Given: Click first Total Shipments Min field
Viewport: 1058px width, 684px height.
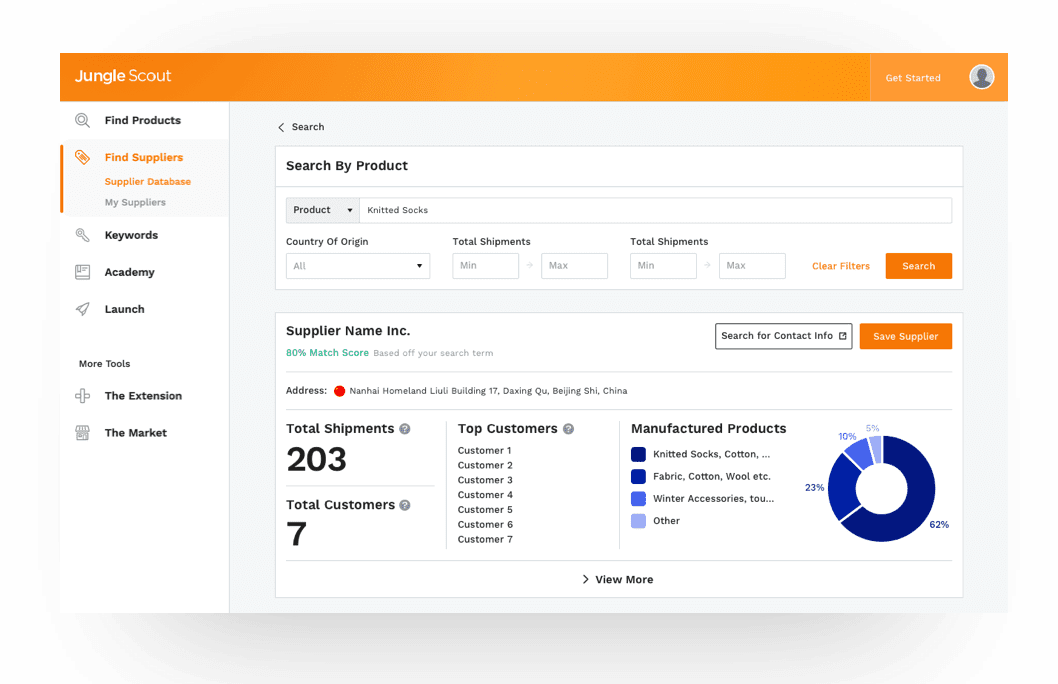Looking at the screenshot, I should click(x=485, y=266).
